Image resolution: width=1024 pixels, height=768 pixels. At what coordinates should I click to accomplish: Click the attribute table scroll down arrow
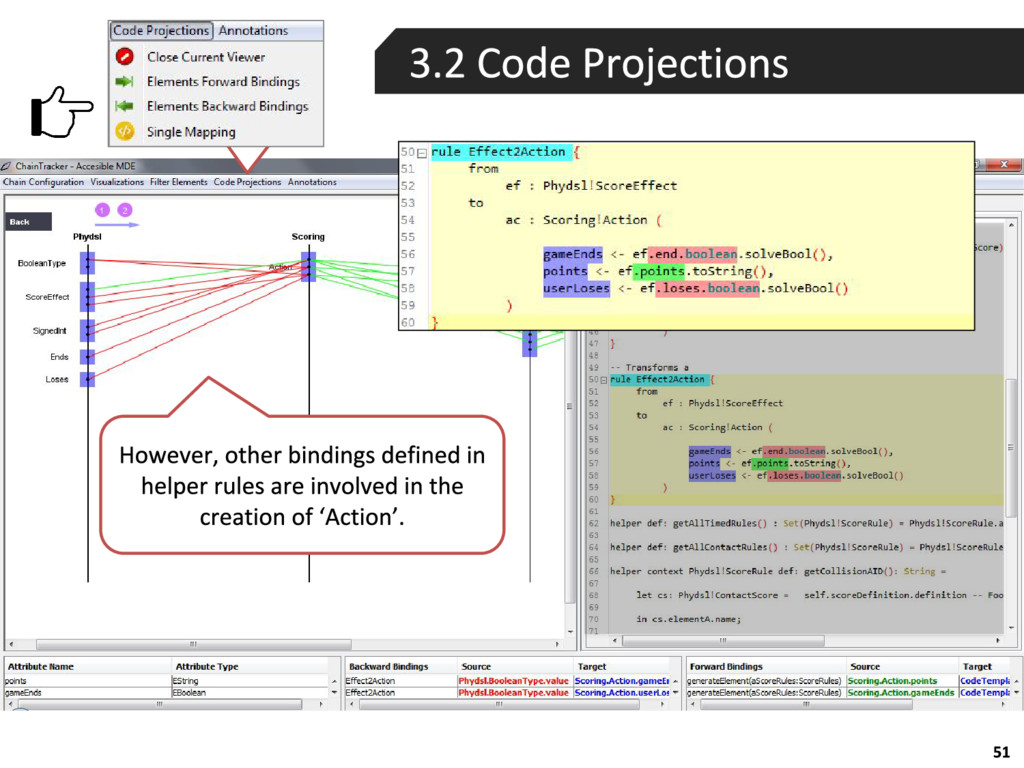pyautogui.click(x=334, y=693)
